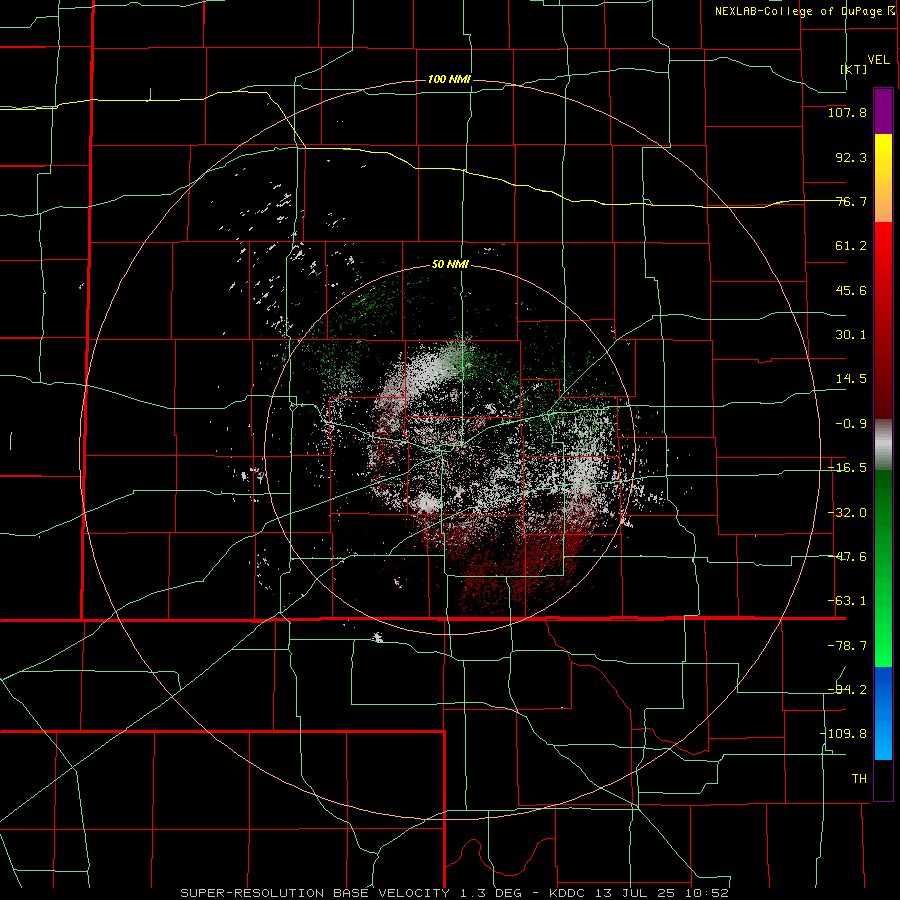Screen dimensions: 900x900
Task: Pick the gray segment of the velocity bar
Action: pos(883,445)
